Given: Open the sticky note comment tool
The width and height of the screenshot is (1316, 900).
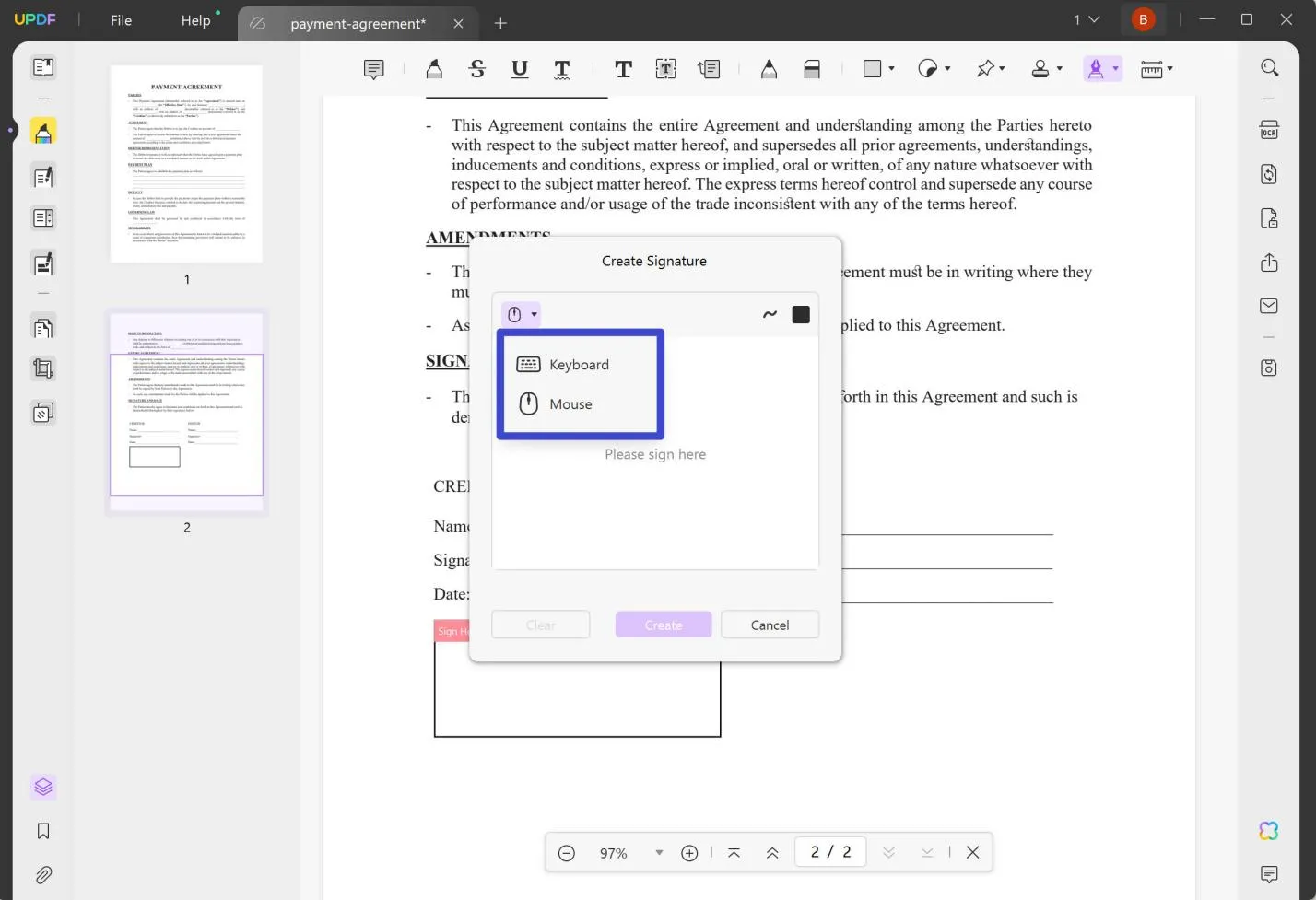Looking at the screenshot, I should tap(373, 68).
